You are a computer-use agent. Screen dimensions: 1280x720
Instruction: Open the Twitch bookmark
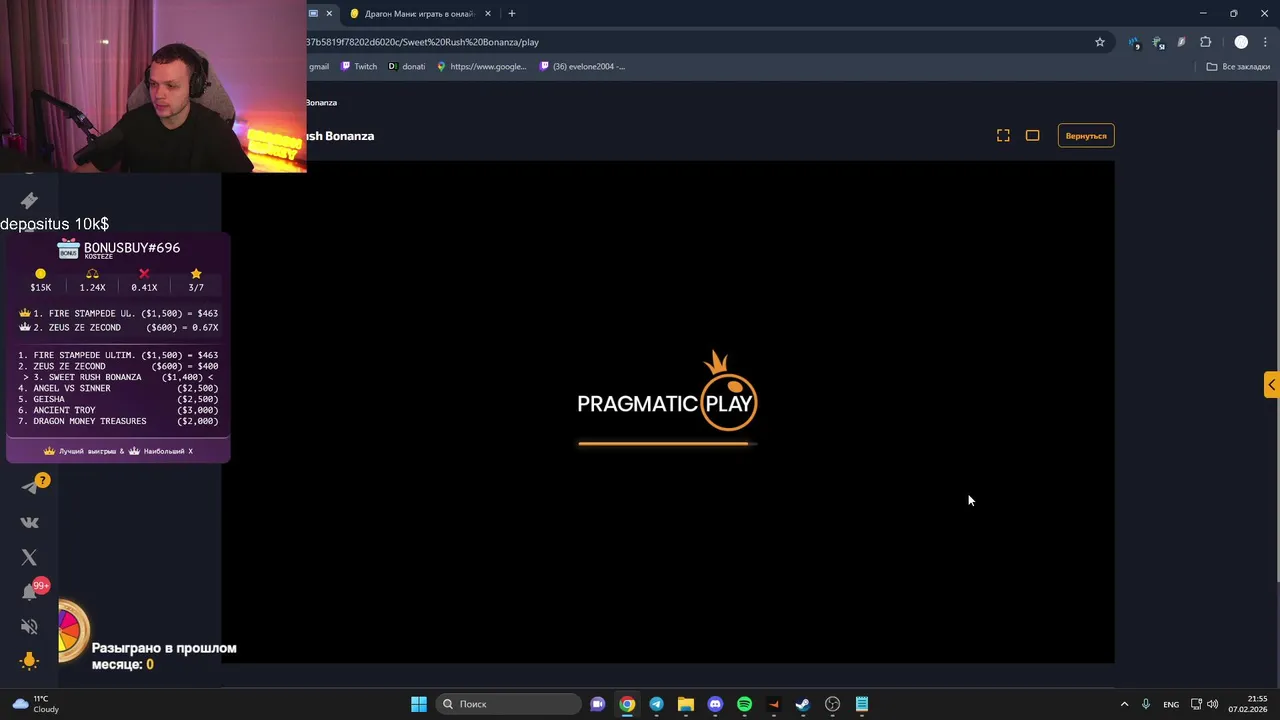(359, 67)
